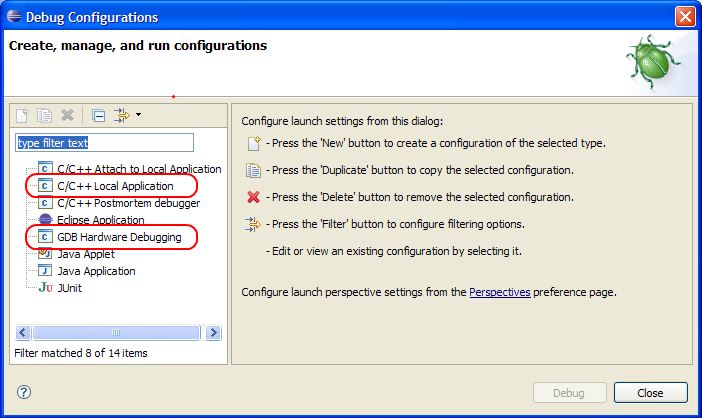The height and width of the screenshot is (418, 702).
Task: Open the filter dropdown arrow in the toolbar
Action: coord(138,115)
